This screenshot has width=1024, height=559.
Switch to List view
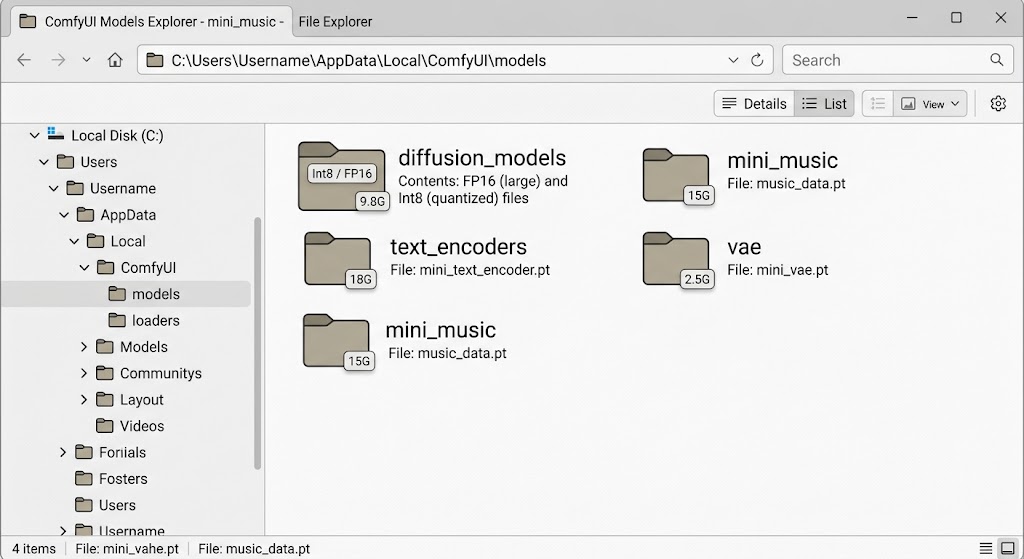click(824, 104)
